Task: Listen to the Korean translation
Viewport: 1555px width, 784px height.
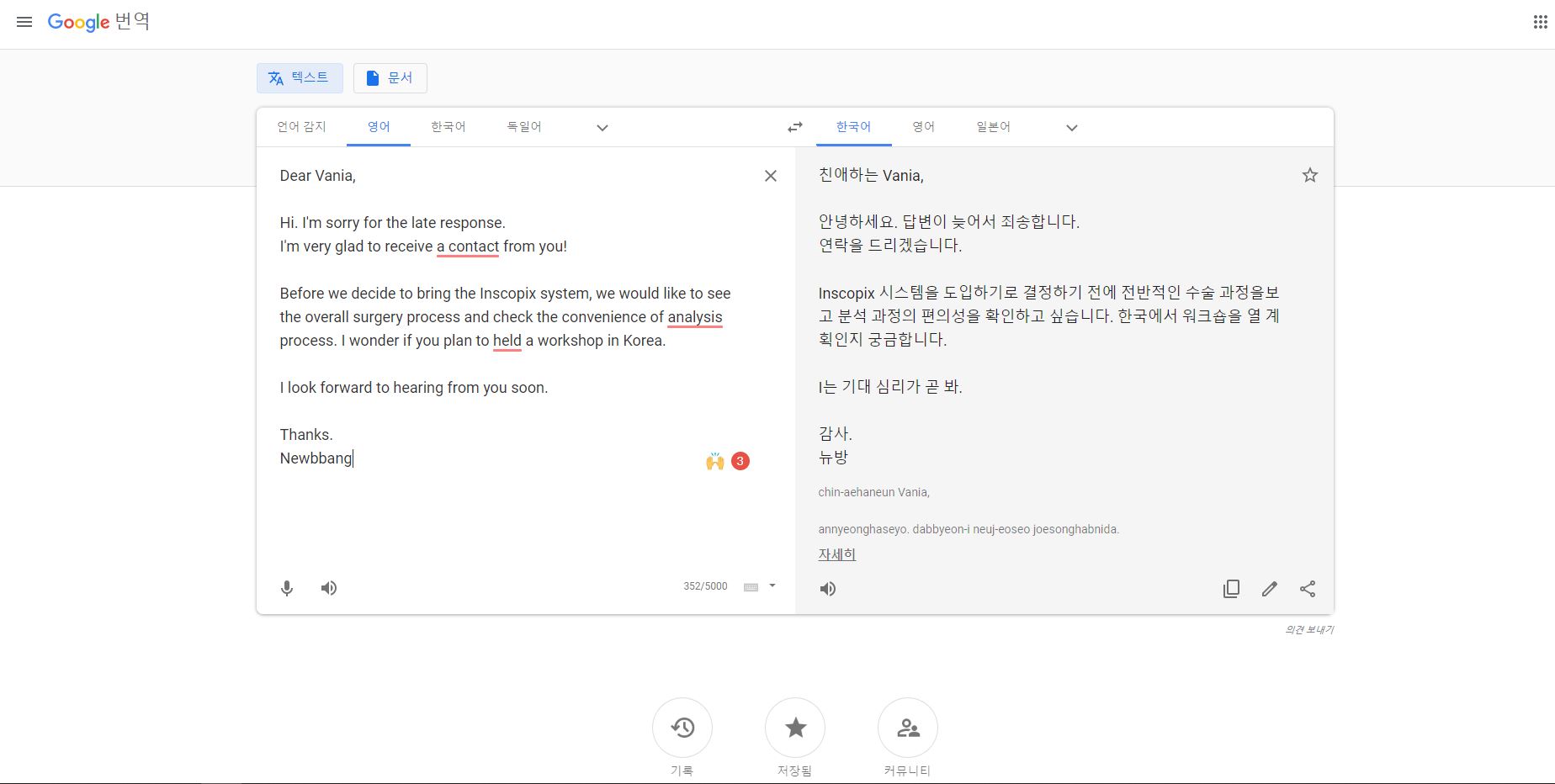Action: tap(828, 589)
